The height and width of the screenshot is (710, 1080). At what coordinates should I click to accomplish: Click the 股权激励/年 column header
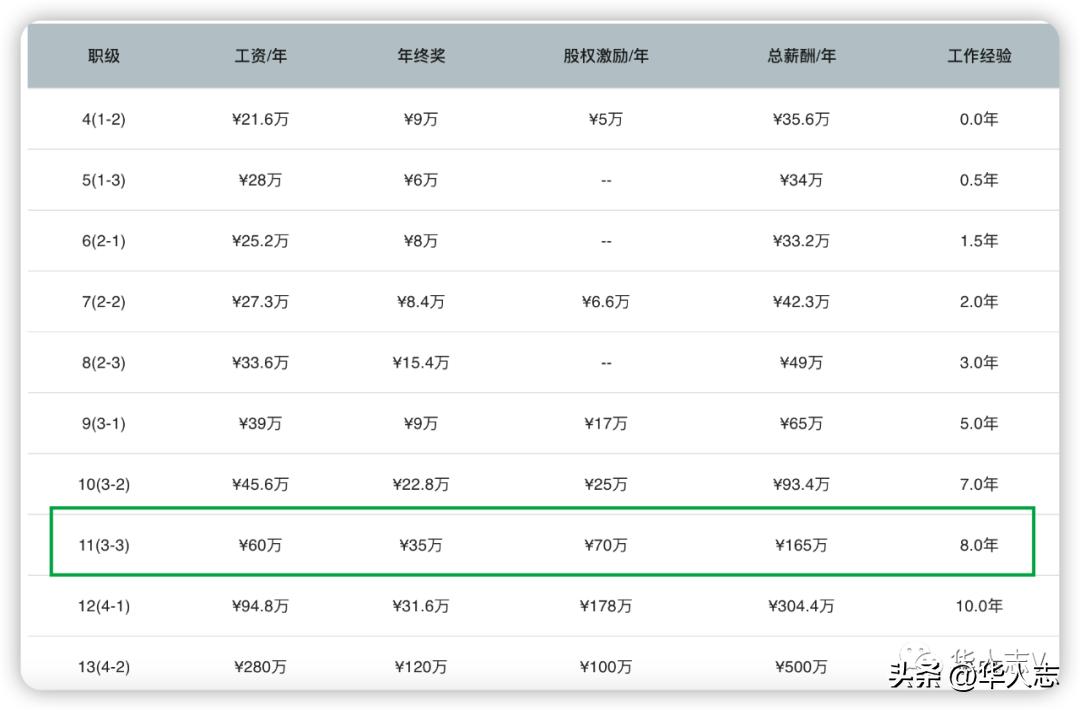[x=606, y=57]
